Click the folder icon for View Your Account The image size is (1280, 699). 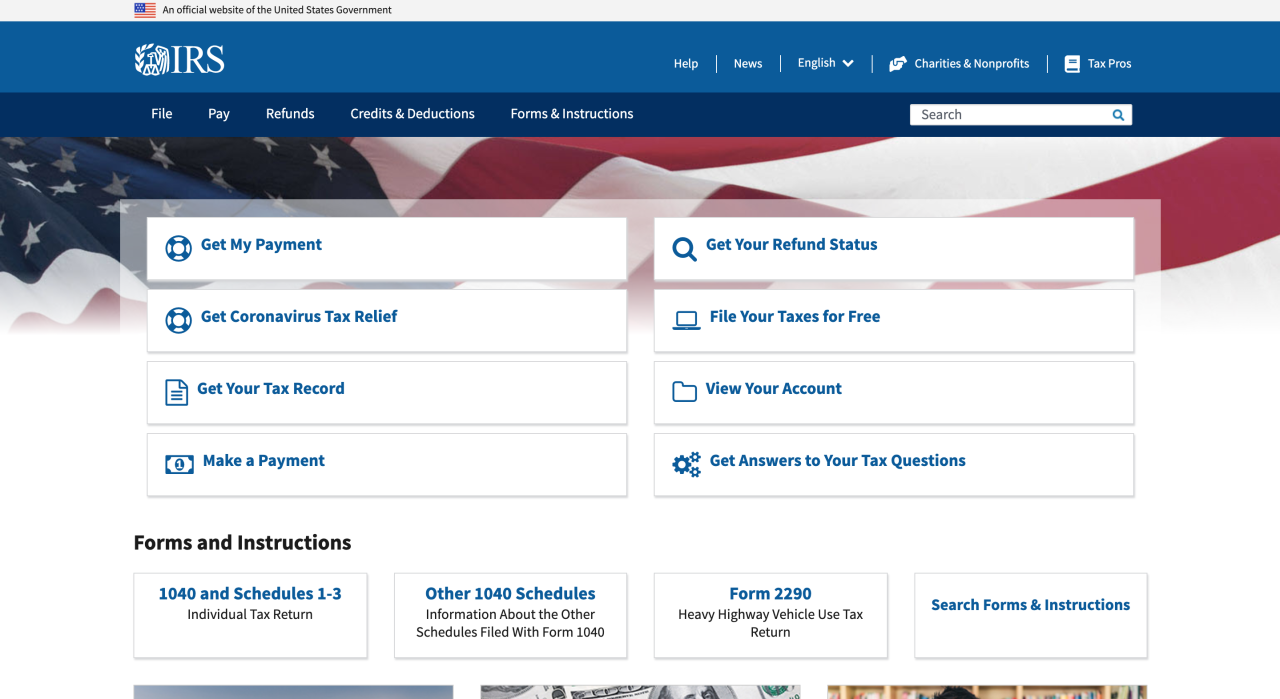(684, 392)
